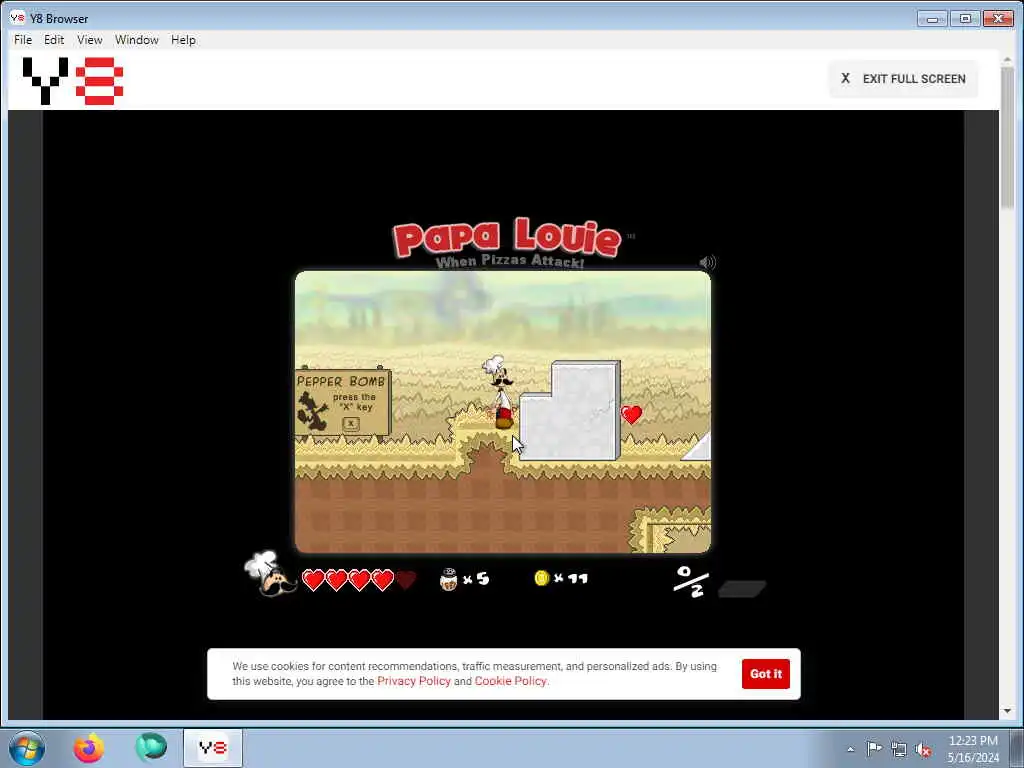Screen dimensions: 1024x768
Task: Click the first full heart in HUD
Action: point(313,580)
